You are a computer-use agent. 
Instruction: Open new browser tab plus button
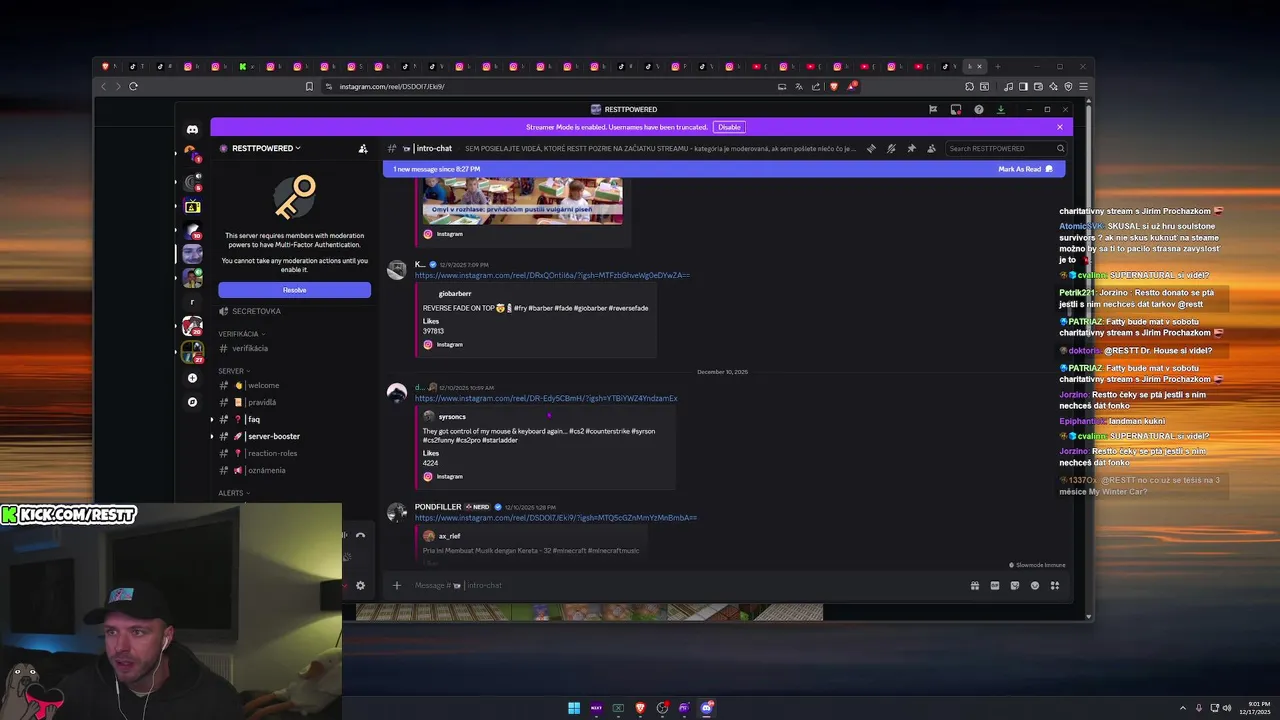coord(997,66)
